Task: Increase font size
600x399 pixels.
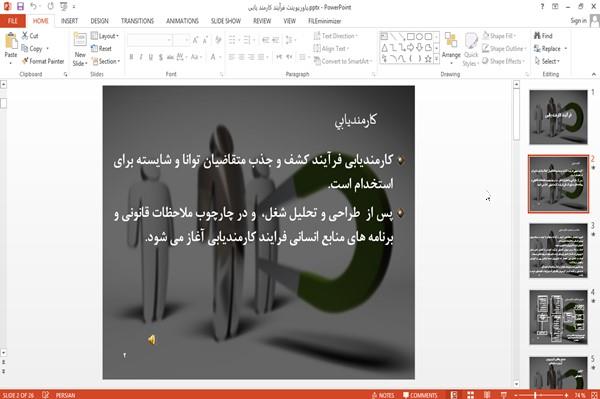Action: point(196,40)
